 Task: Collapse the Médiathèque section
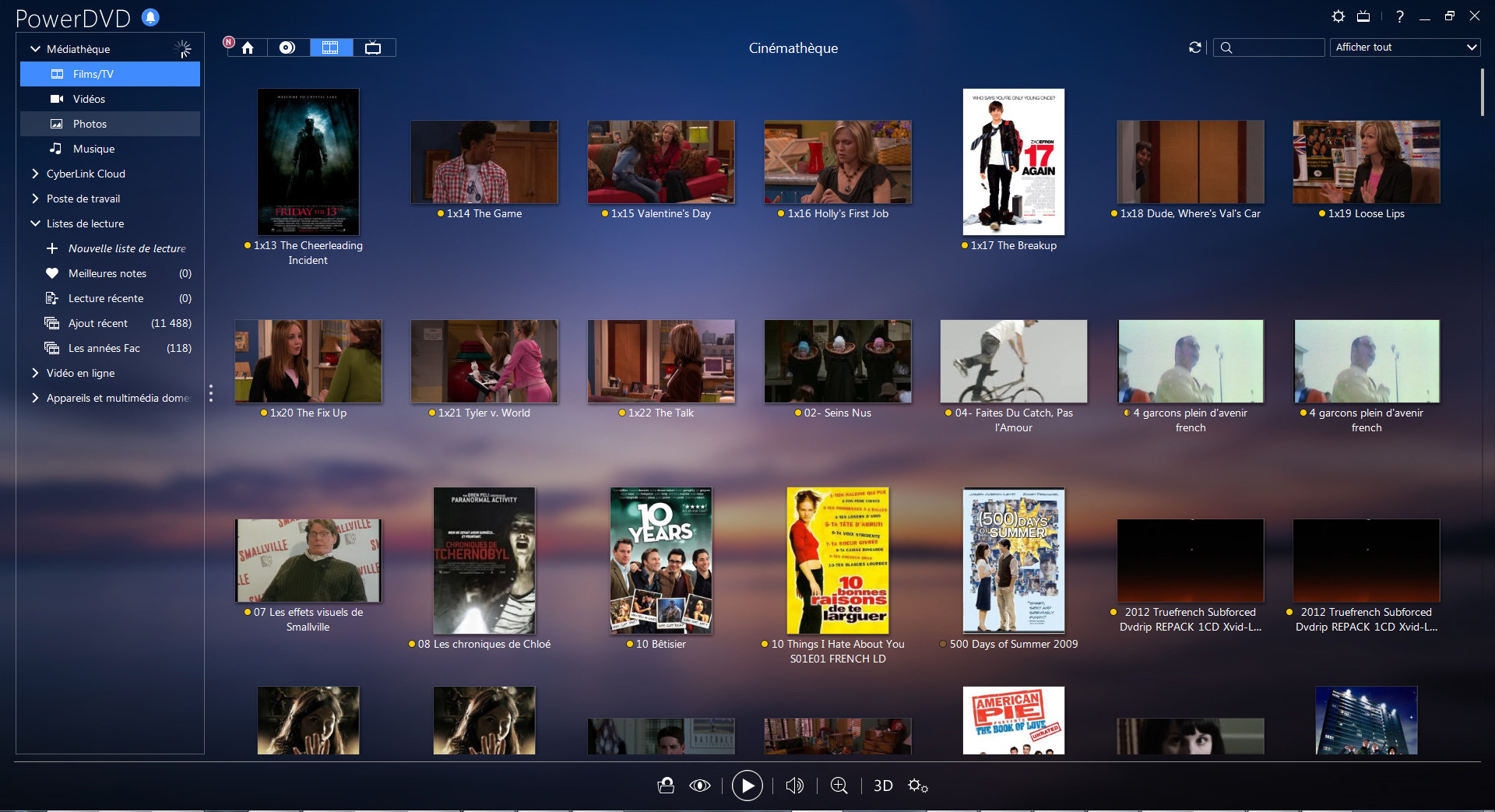click(x=35, y=49)
